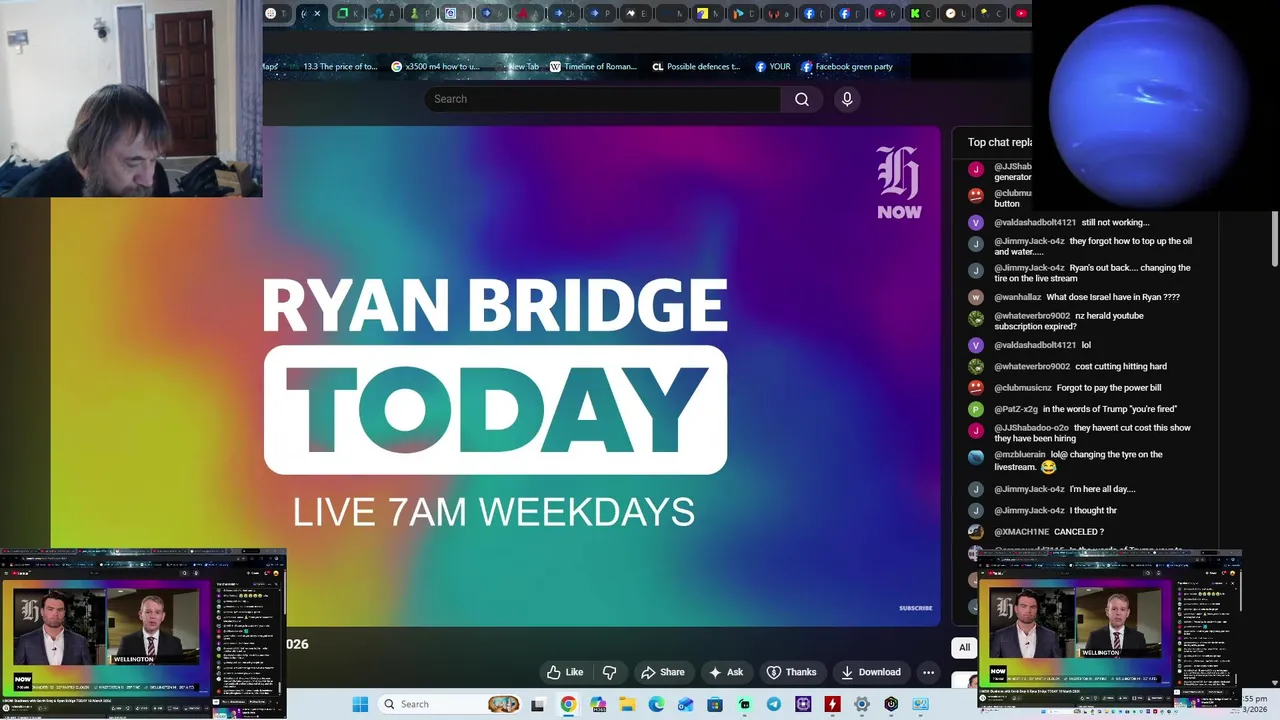Viewport: 1280px width, 720px height.
Task: Open bookmark 'x3500 m4 how to u...'
Action: 436,67
